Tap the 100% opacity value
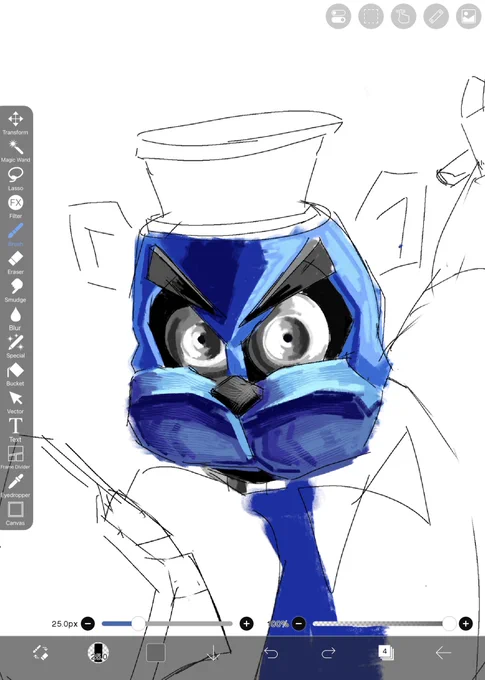Screen dimensions: 485x680 coord(279,624)
